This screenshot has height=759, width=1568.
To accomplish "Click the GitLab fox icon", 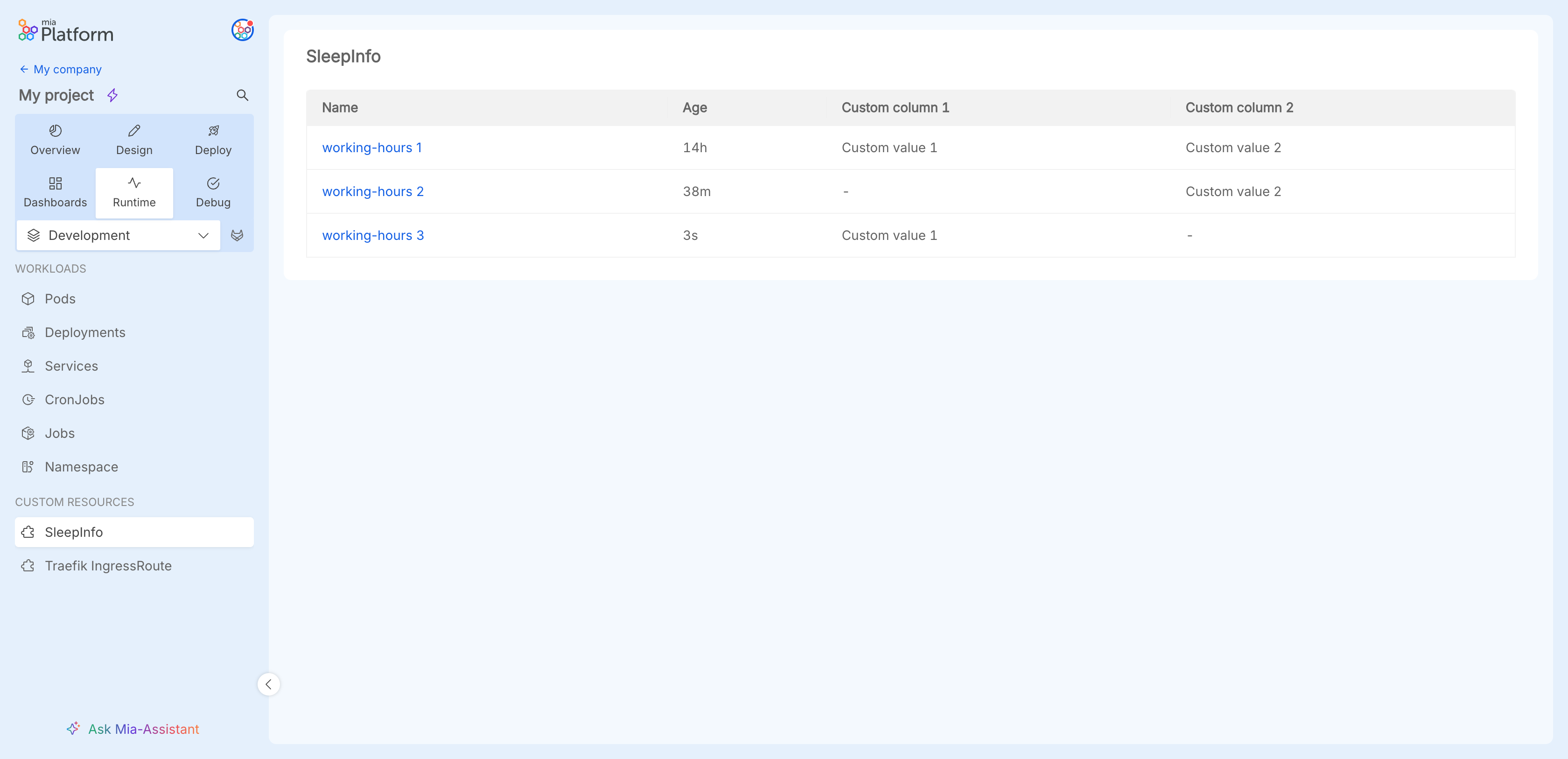I will pos(238,236).
